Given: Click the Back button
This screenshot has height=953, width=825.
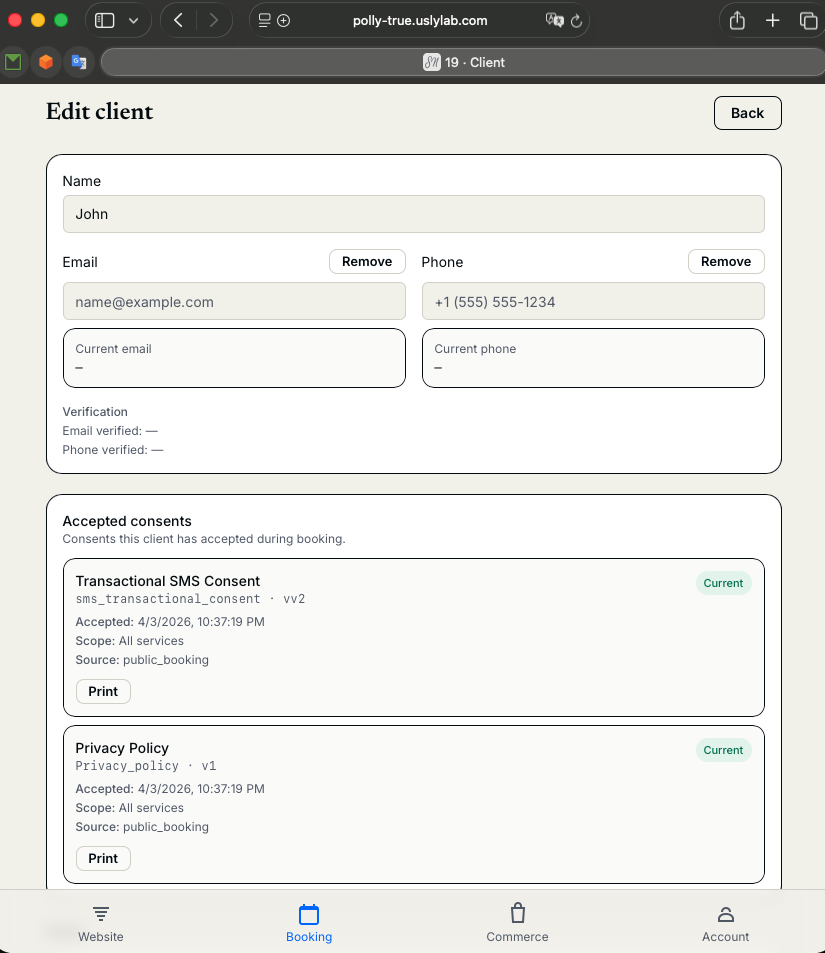Looking at the screenshot, I should pyautogui.click(x=747, y=113).
